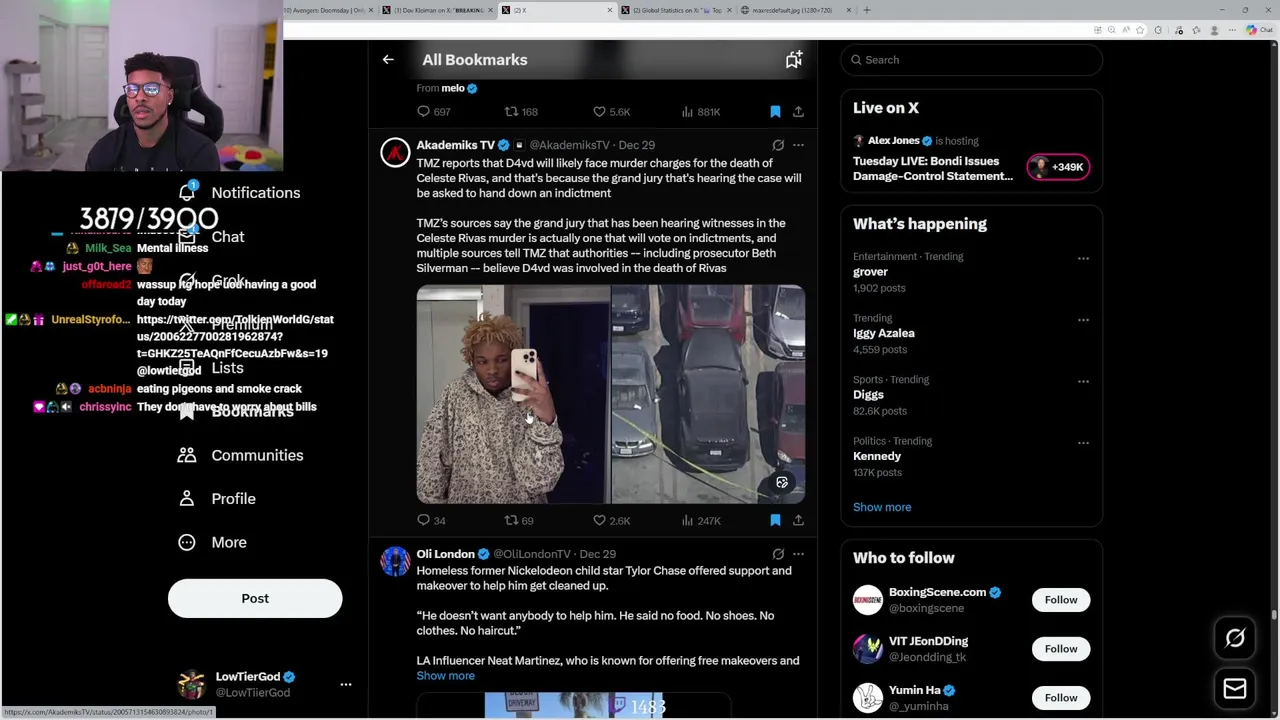
Task: Open Notifications in the sidebar
Action: [238, 192]
